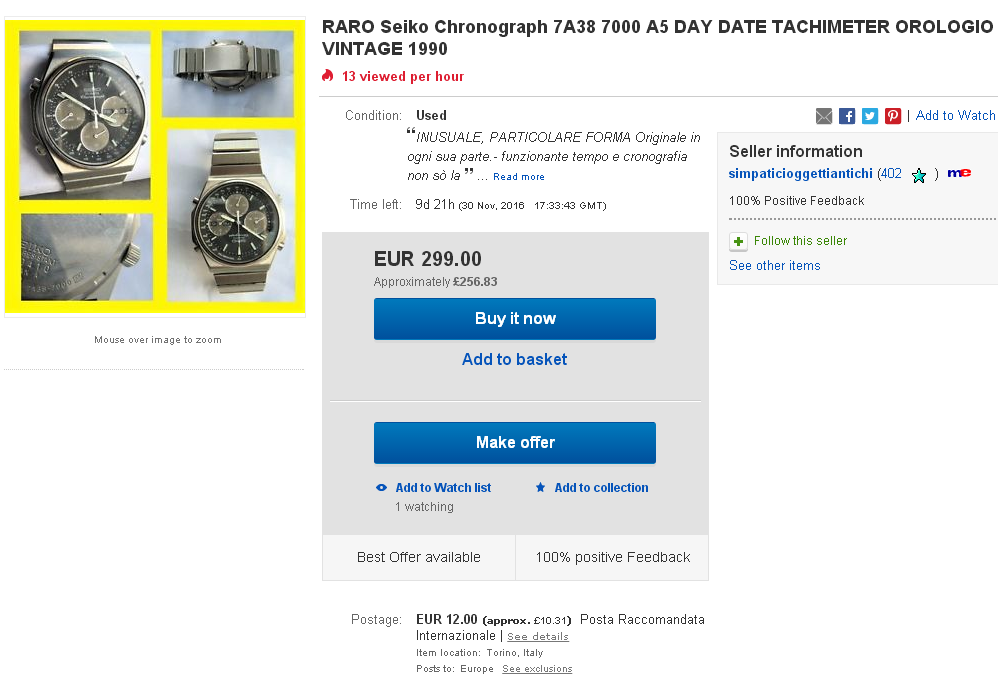The height and width of the screenshot is (685, 998).
Task: Click the green follow-seller plus icon
Action: tap(738, 241)
